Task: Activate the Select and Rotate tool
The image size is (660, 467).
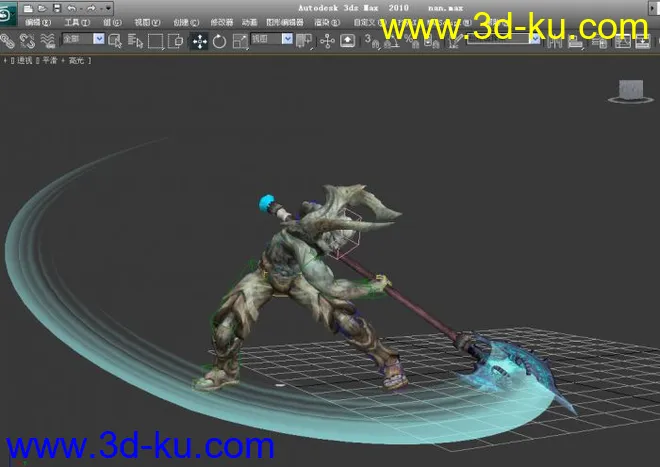Action: 219,41
